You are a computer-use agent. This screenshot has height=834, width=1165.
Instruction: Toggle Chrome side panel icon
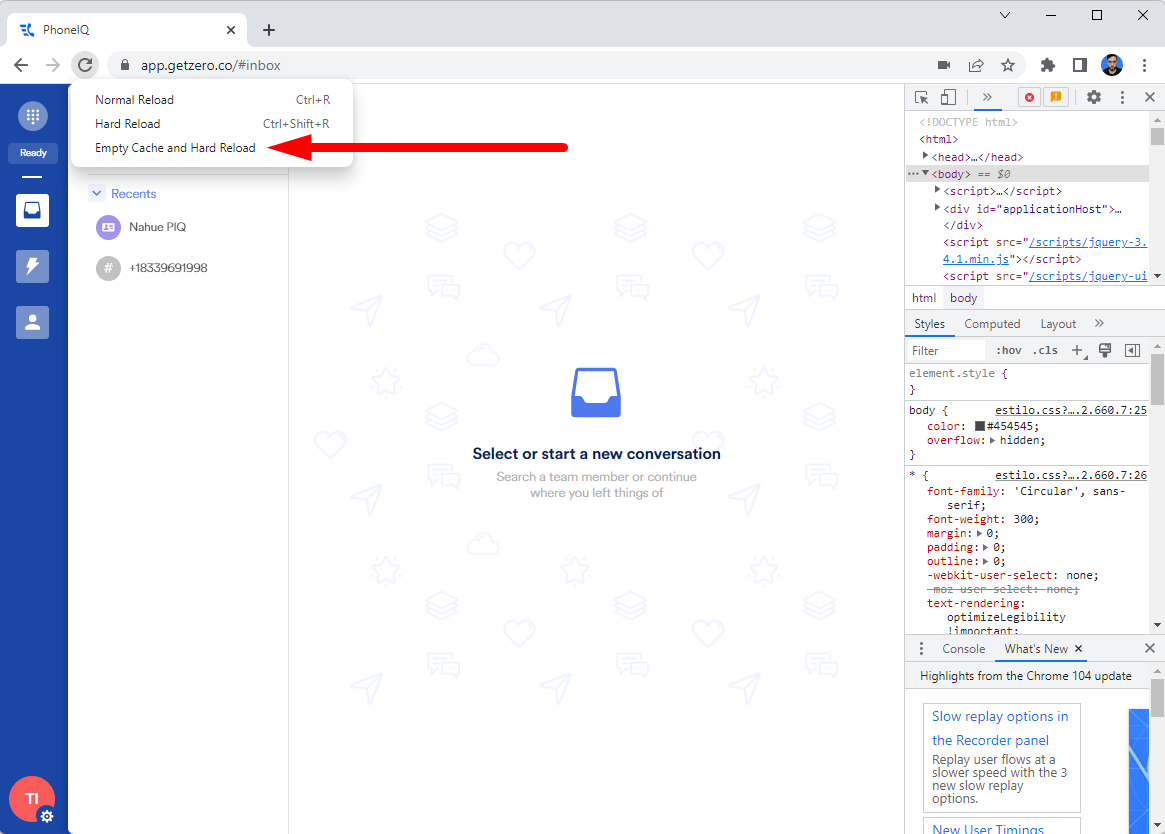tap(1080, 65)
